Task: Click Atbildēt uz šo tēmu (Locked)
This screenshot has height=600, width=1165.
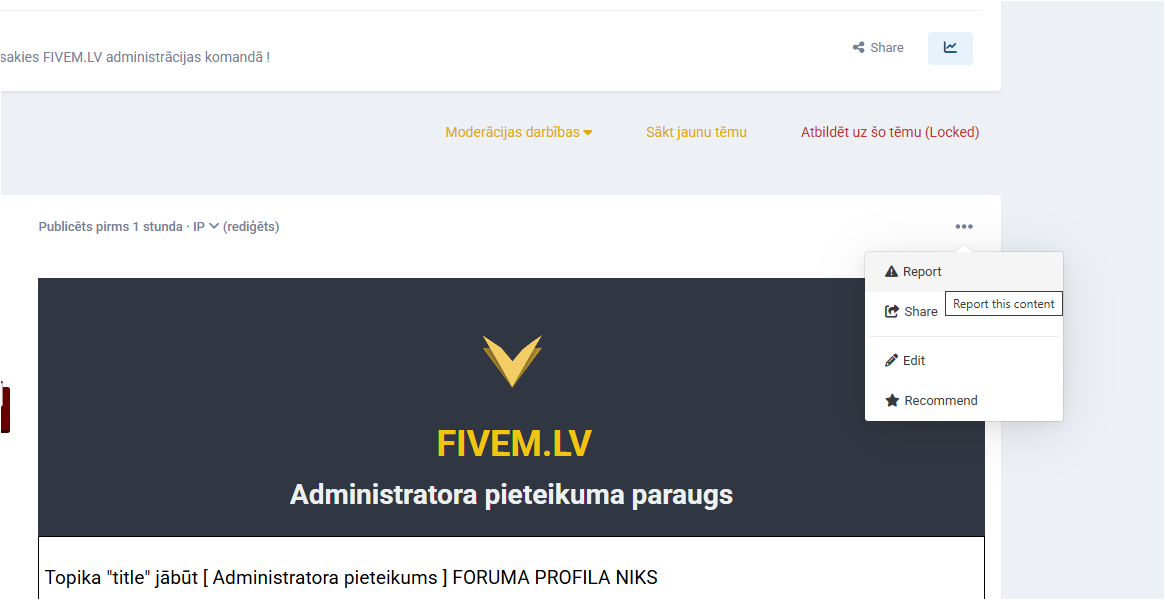Action: tap(890, 132)
